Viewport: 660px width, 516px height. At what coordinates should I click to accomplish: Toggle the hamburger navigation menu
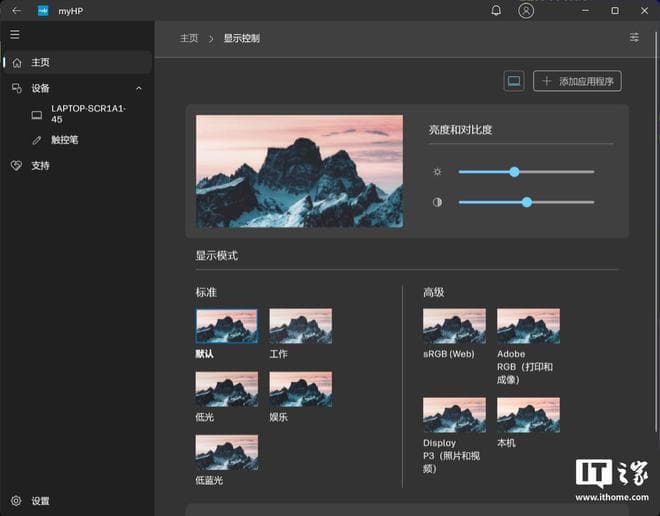pos(15,34)
